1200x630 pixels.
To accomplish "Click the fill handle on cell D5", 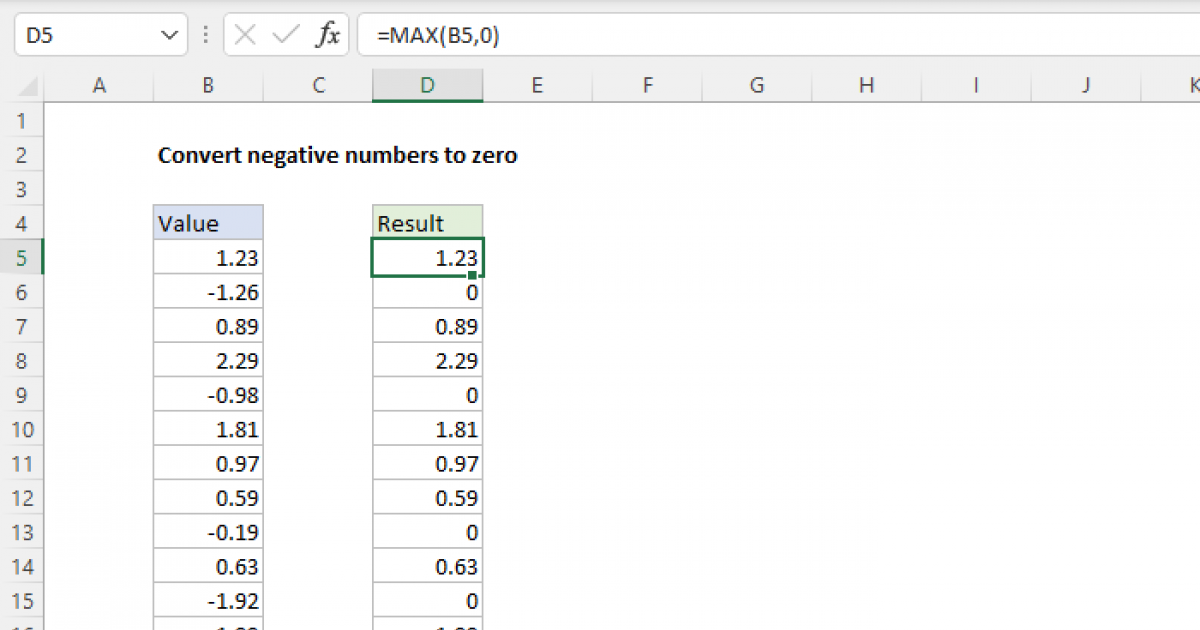I will pyautogui.click(x=472, y=274).
